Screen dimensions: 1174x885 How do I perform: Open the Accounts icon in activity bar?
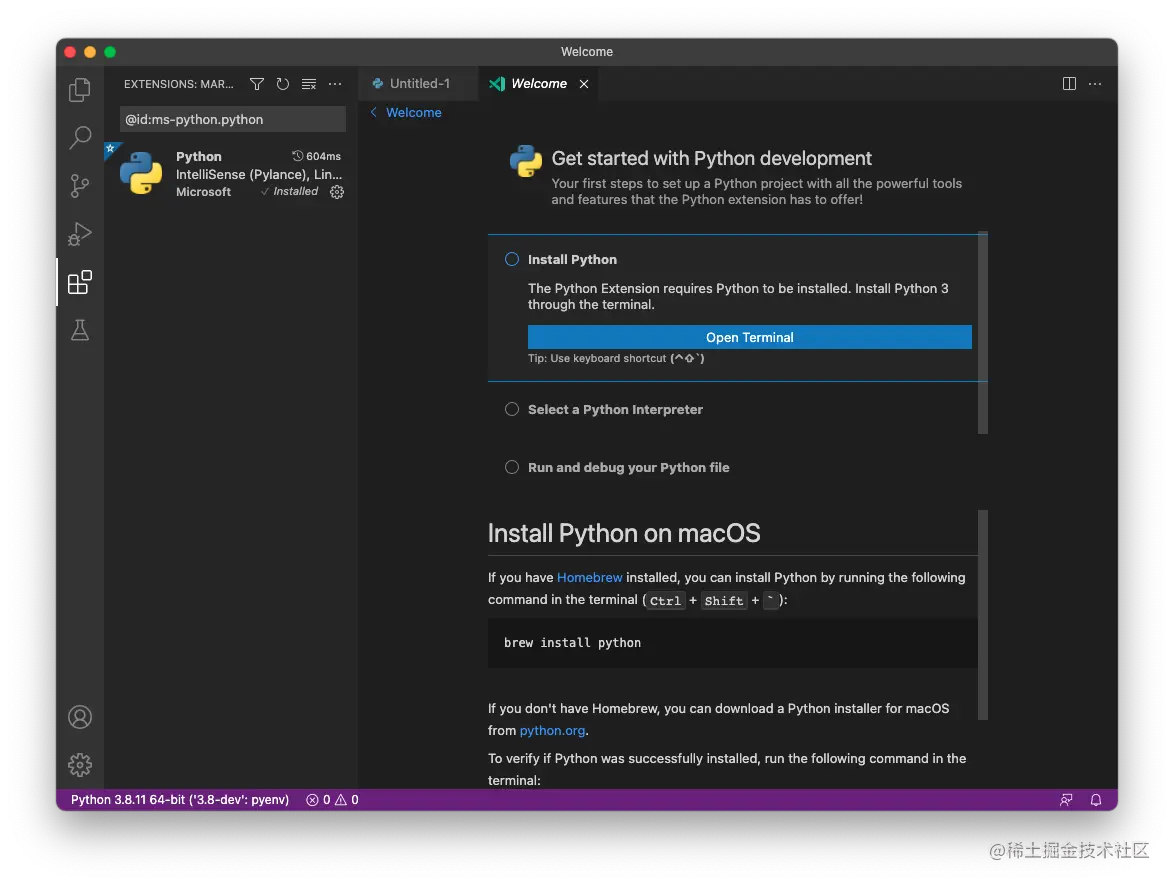pos(79,717)
